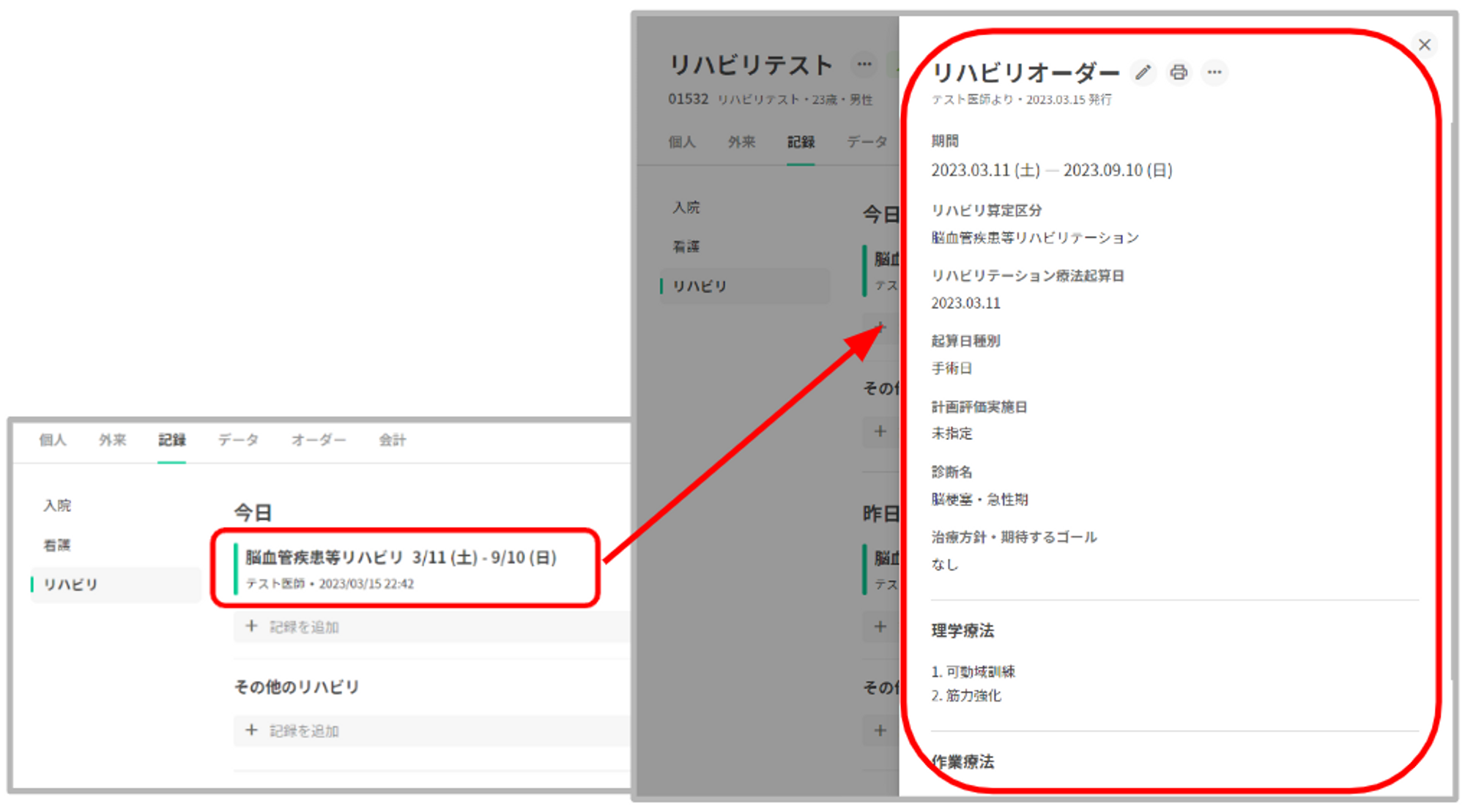Click 記録を追加 under 今日
Image resolution: width=1465 pixels, height=812 pixels.
(x=304, y=627)
